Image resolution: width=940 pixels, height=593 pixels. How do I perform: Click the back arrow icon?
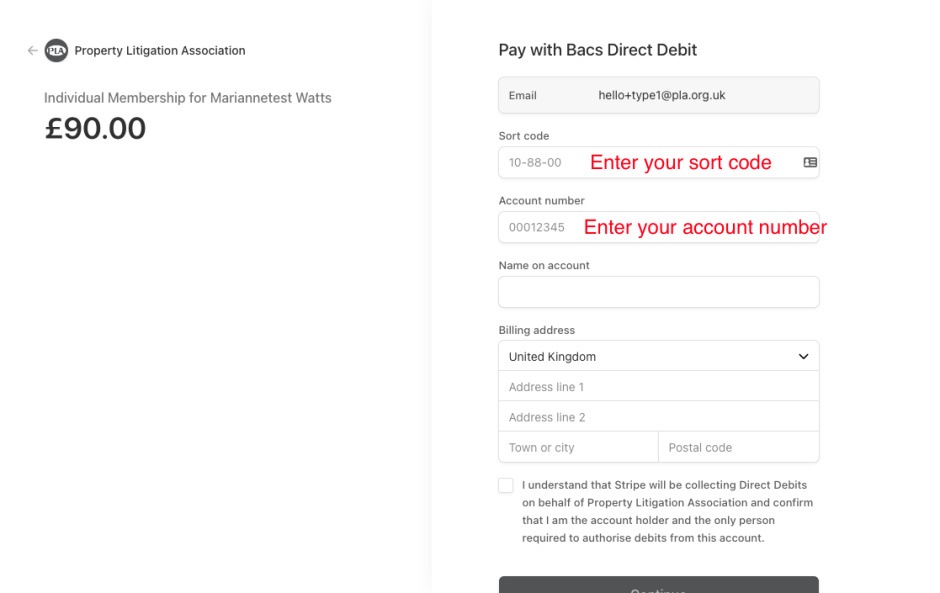point(32,50)
